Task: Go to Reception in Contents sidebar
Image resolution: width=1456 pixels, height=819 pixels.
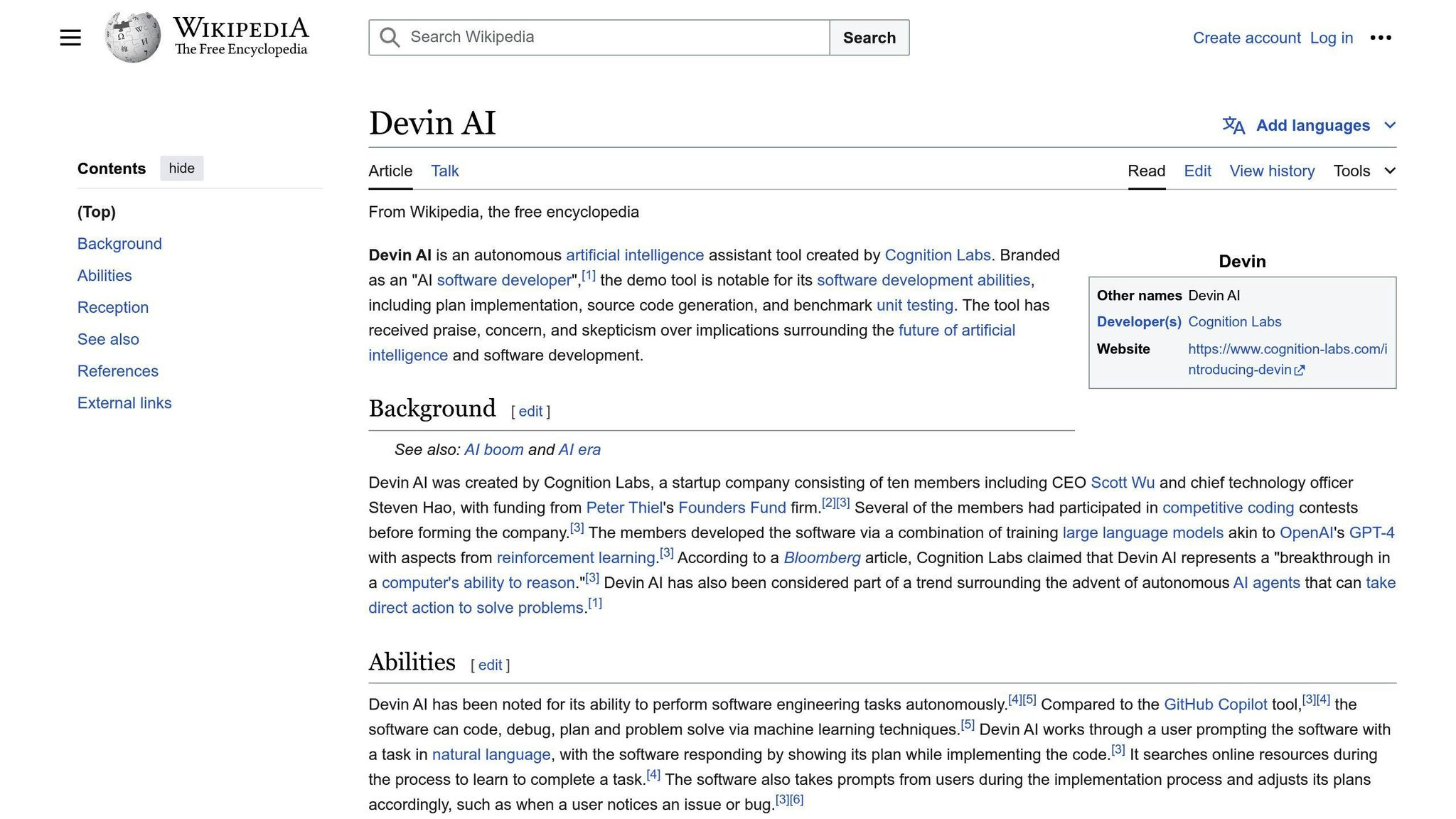Action: pyautogui.click(x=113, y=308)
